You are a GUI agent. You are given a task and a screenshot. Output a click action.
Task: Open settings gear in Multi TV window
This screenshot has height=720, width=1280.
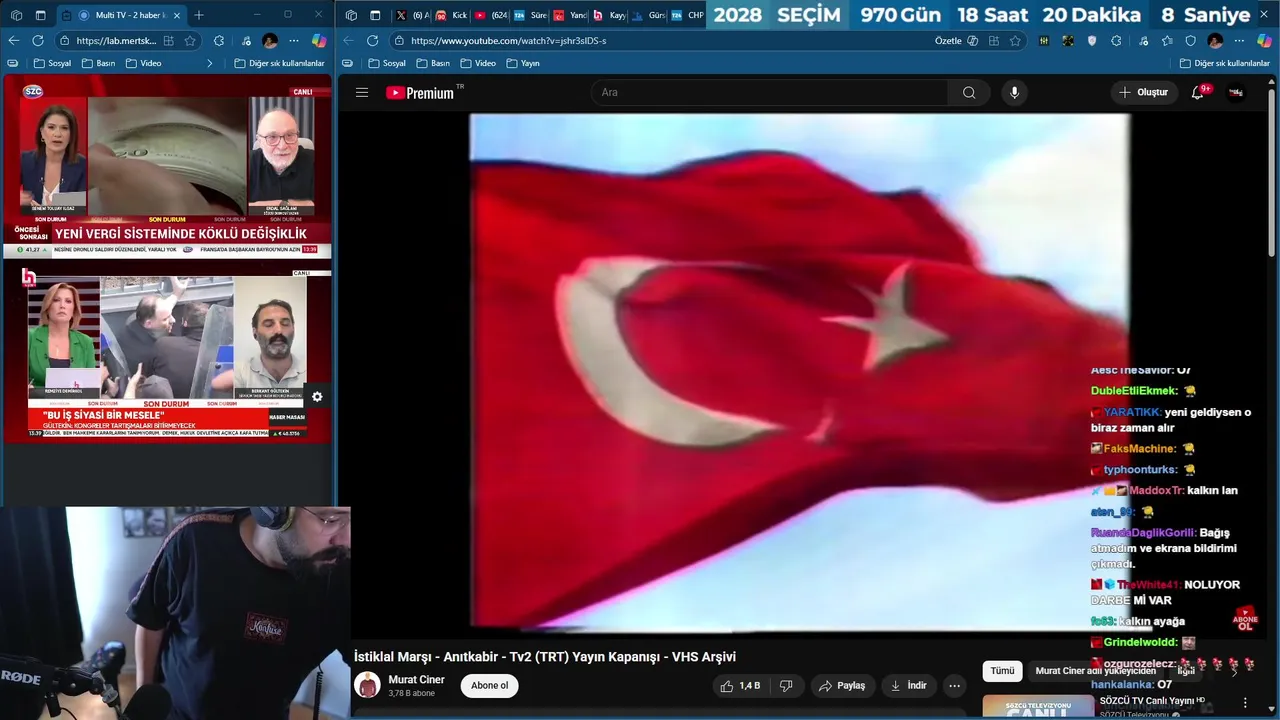coord(317,396)
